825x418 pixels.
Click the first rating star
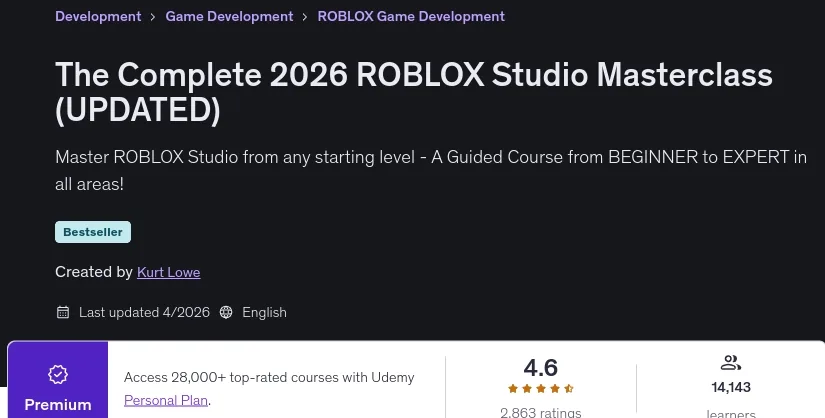[513, 389]
